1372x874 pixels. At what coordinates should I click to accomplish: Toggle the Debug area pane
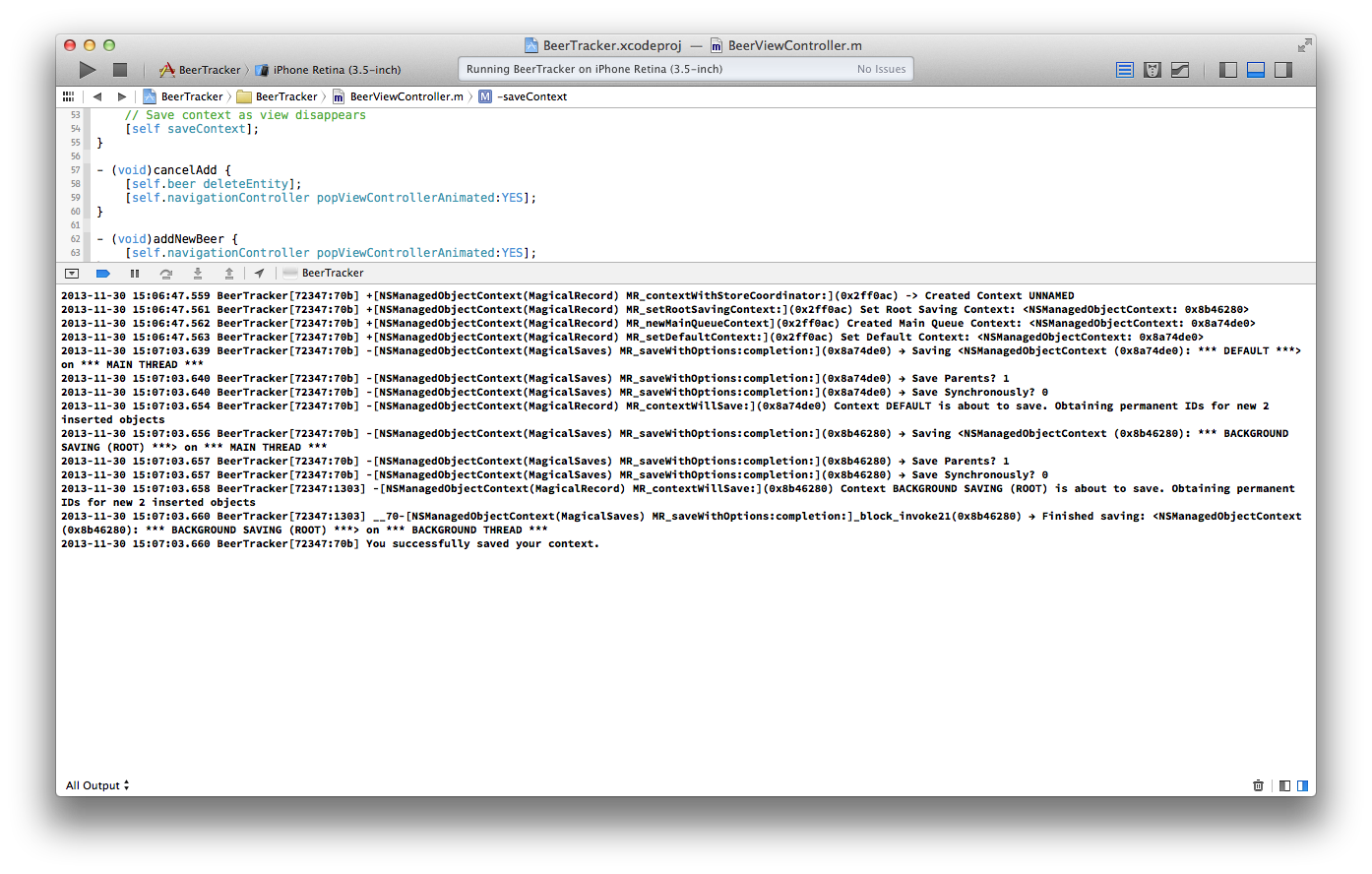pyautogui.click(x=1256, y=70)
